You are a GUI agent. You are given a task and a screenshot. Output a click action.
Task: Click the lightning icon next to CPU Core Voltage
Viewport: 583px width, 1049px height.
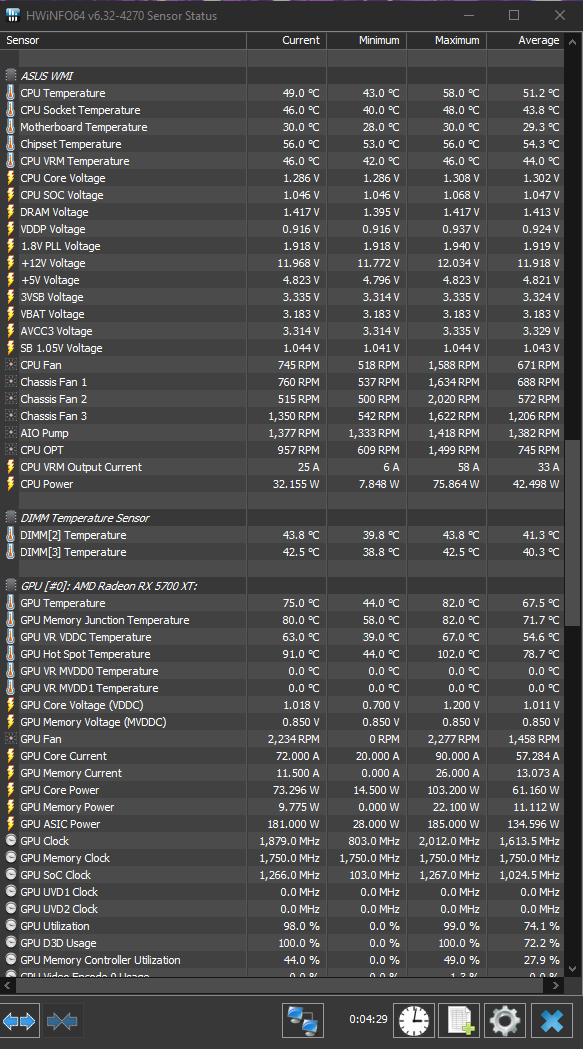[x=10, y=178]
